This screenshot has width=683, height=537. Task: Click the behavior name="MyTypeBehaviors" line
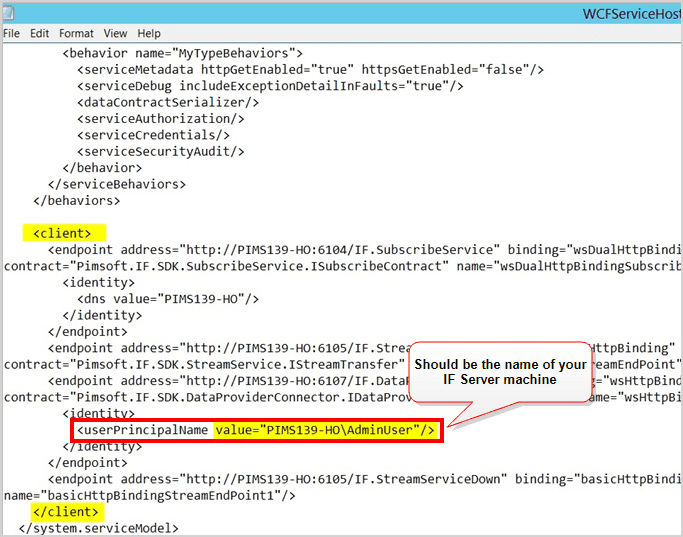click(x=183, y=54)
